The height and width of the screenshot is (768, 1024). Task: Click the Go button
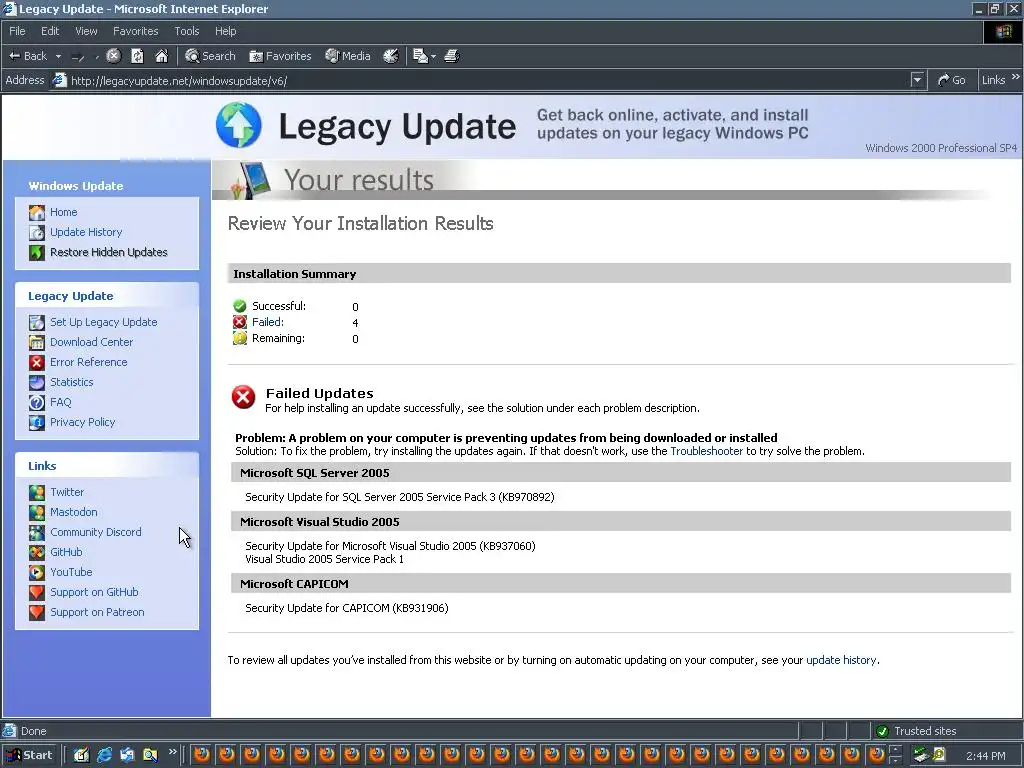click(952, 80)
